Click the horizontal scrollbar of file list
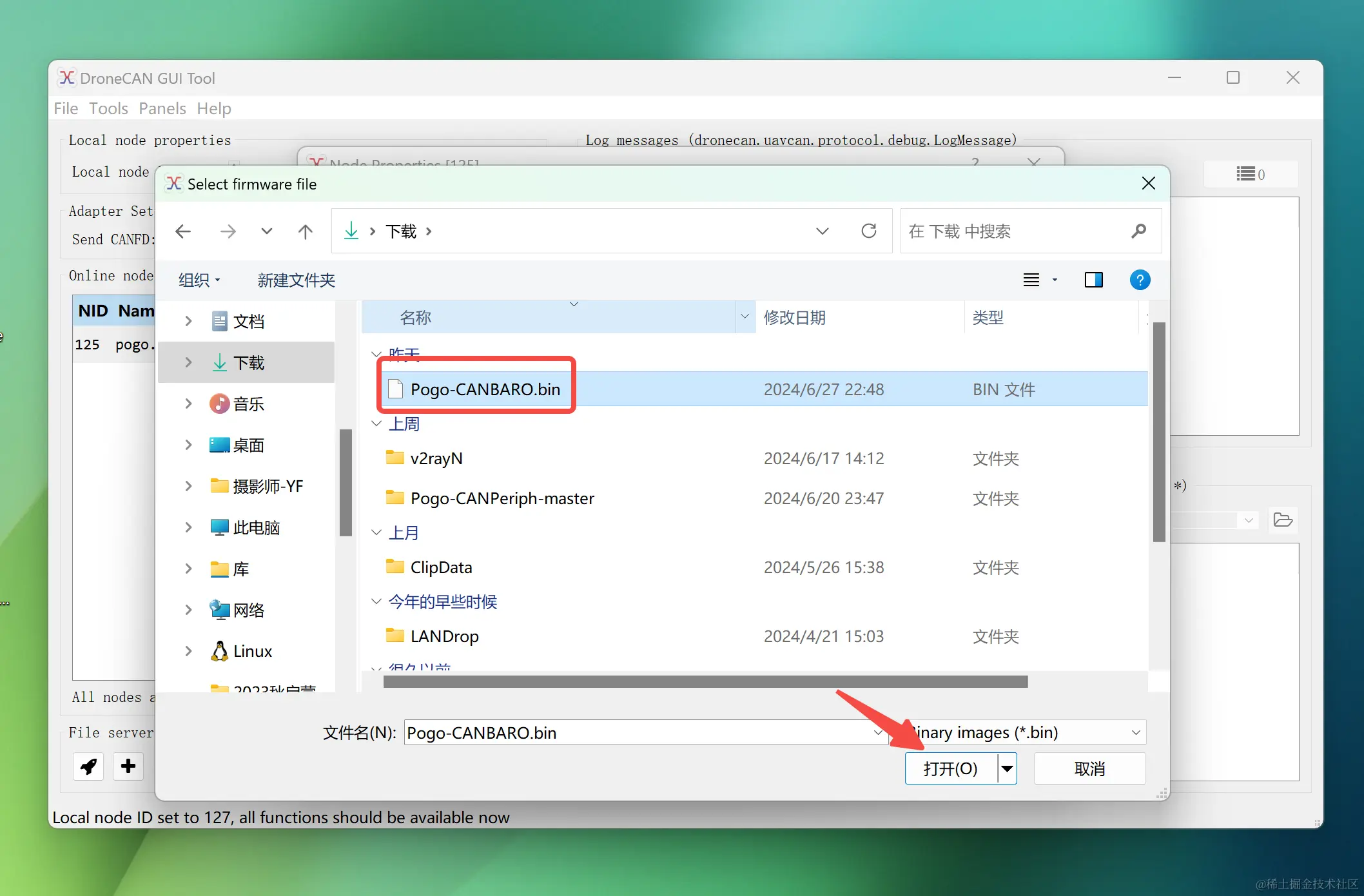Image resolution: width=1364 pixels, height=896 pixels. (x=705, y=682)
